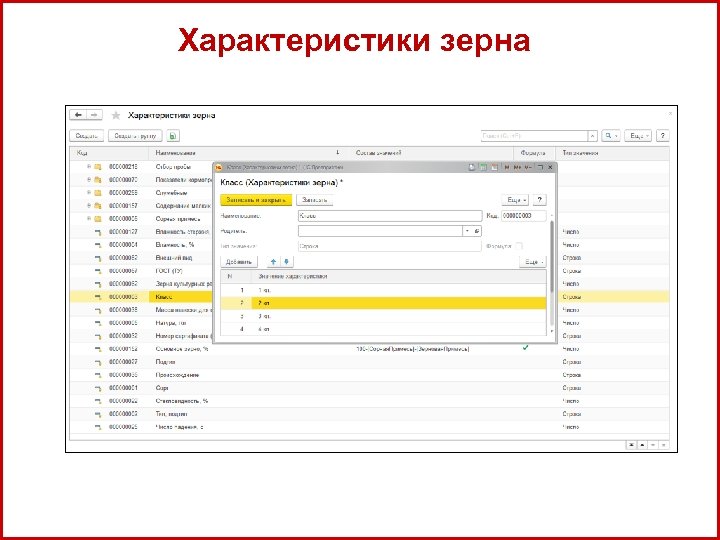Viewport: 720px width, 540px height.
Task: Click the document icon in dialog title bar
Action: tap(472, 168)
